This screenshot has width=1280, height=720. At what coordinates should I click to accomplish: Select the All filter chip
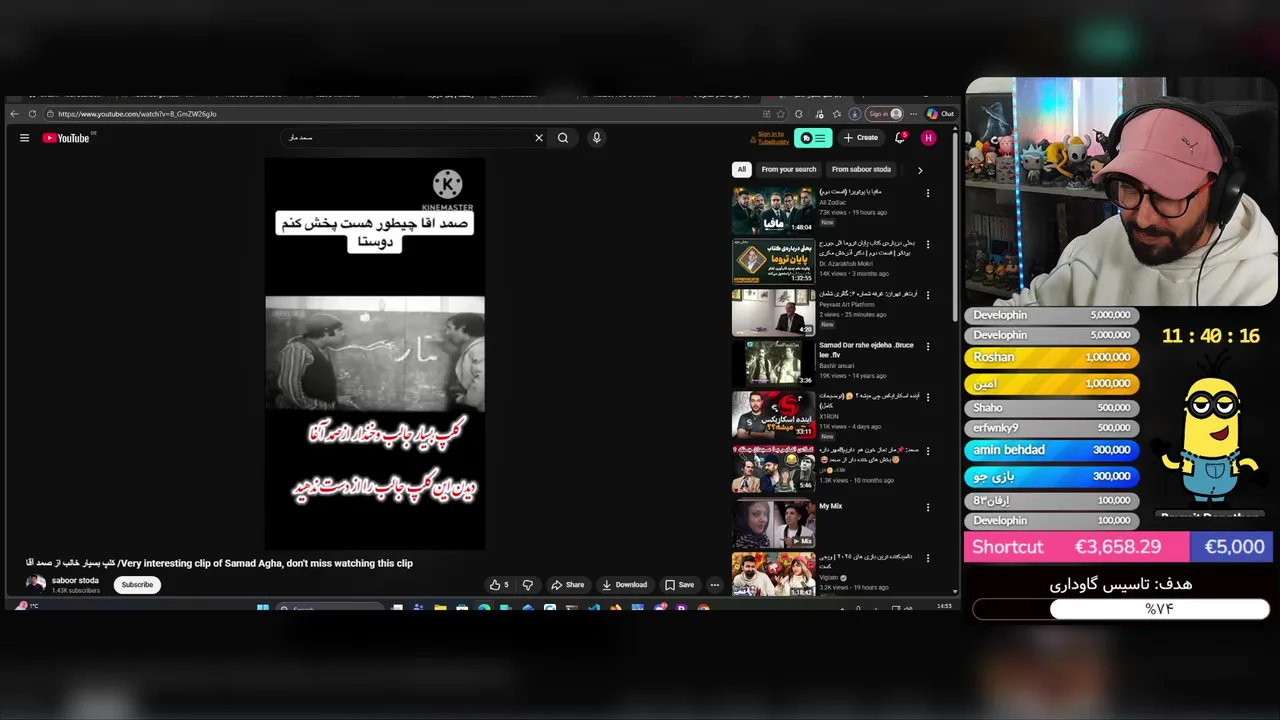coord(741,169)
